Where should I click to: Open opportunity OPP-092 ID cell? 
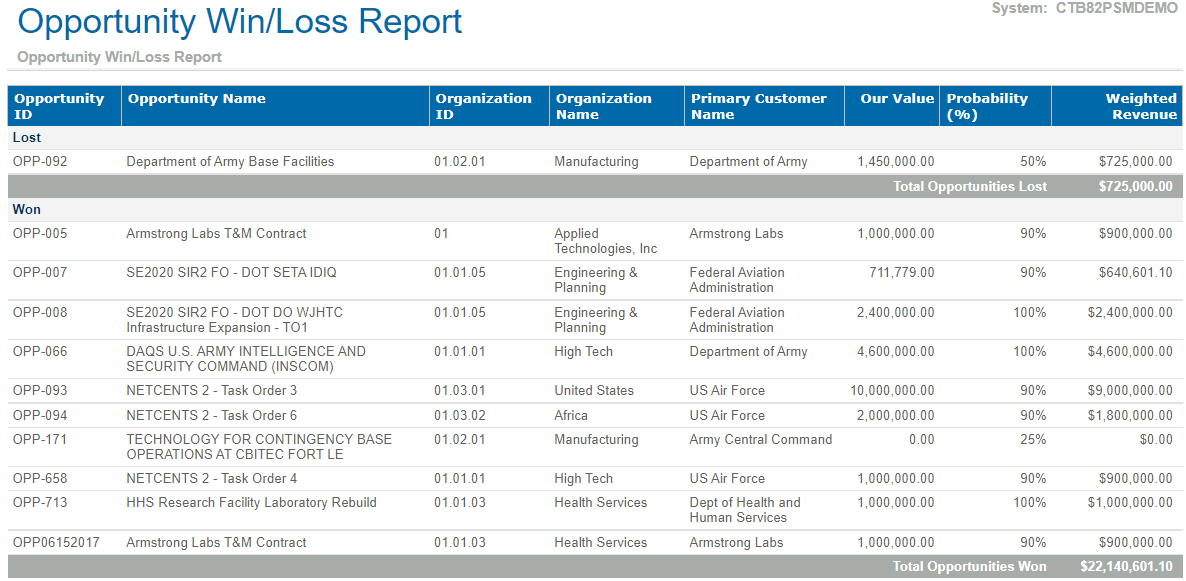40,162
